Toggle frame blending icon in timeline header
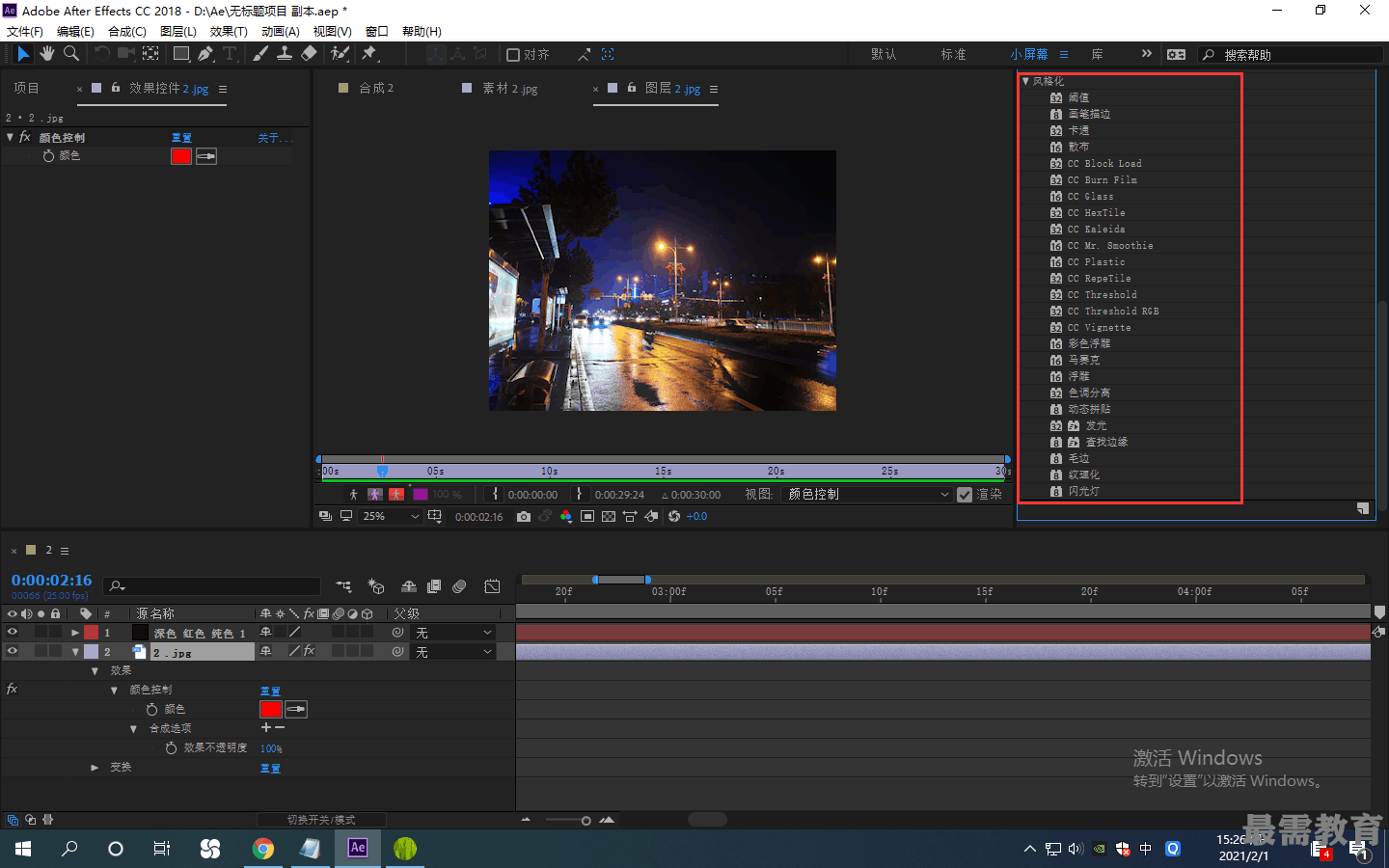Screen dimensions: 1389x868 pyautogui.click(x=434, y=586)
